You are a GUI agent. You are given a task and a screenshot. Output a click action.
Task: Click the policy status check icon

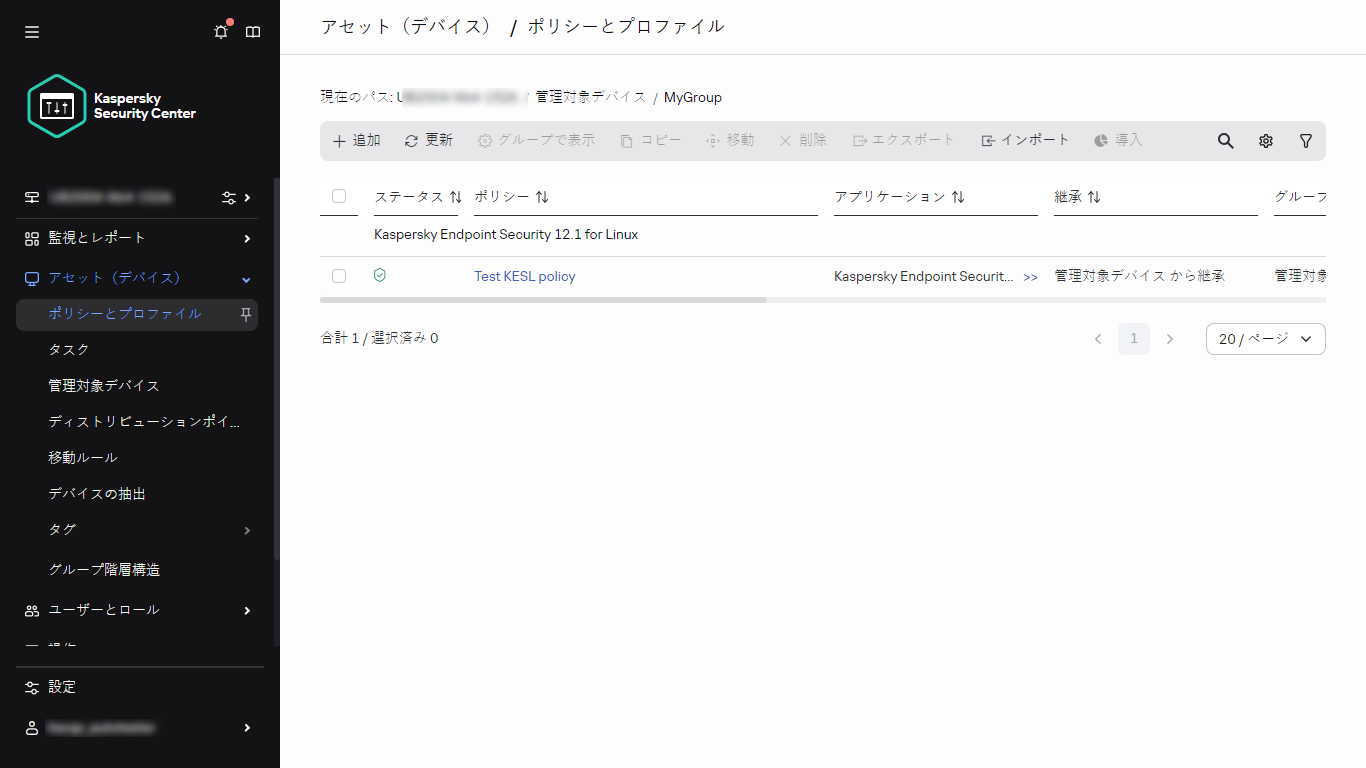(x=379, y=275)
